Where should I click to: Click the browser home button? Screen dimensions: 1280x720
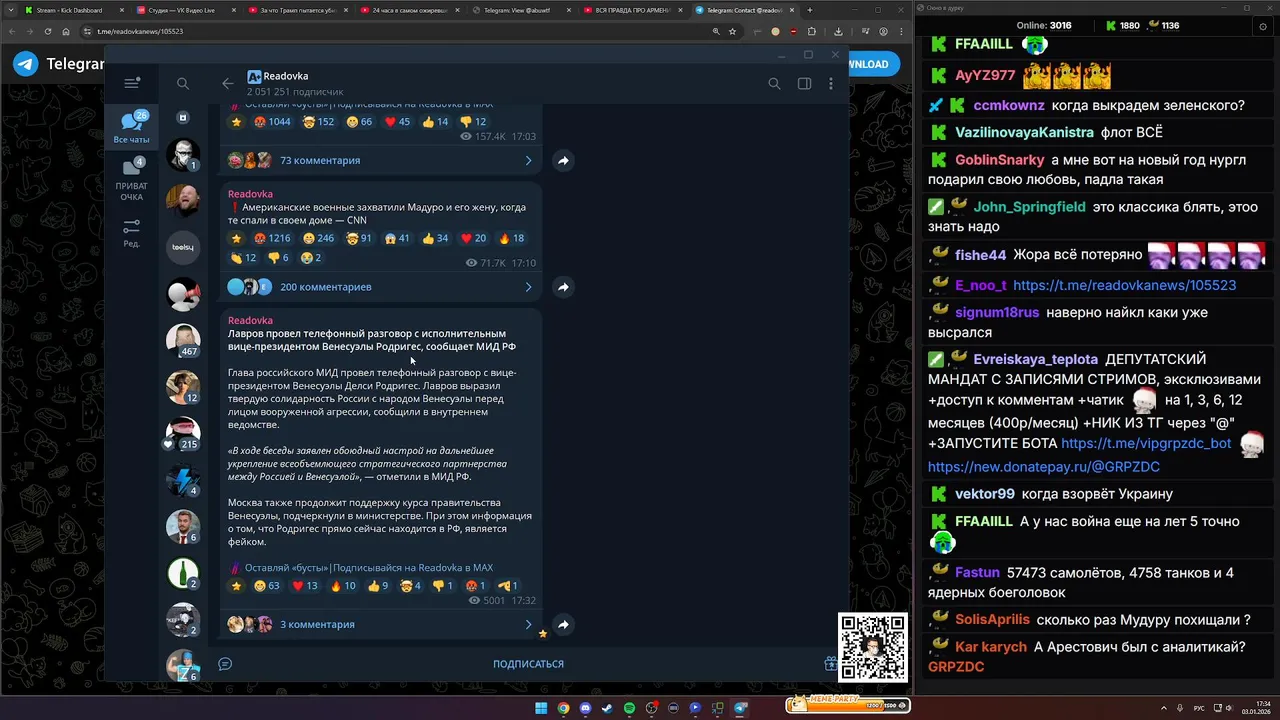[67, 31]
